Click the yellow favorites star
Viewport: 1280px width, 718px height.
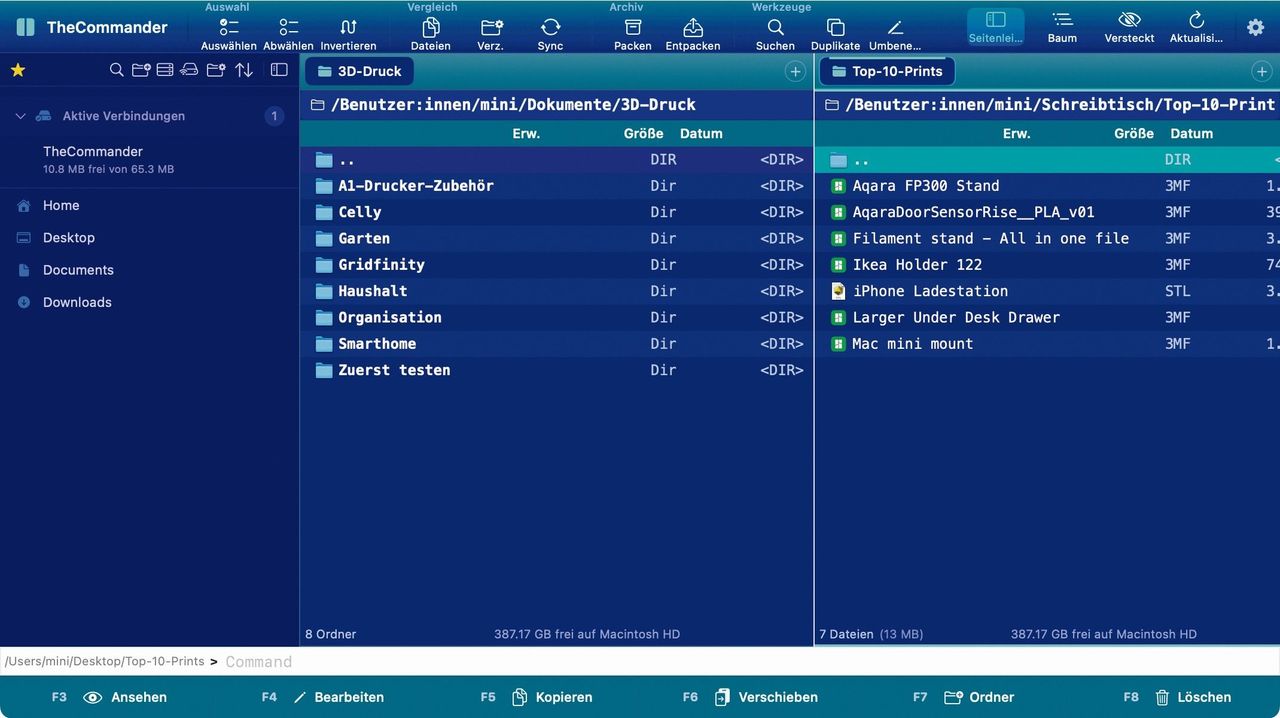[18, 70]
